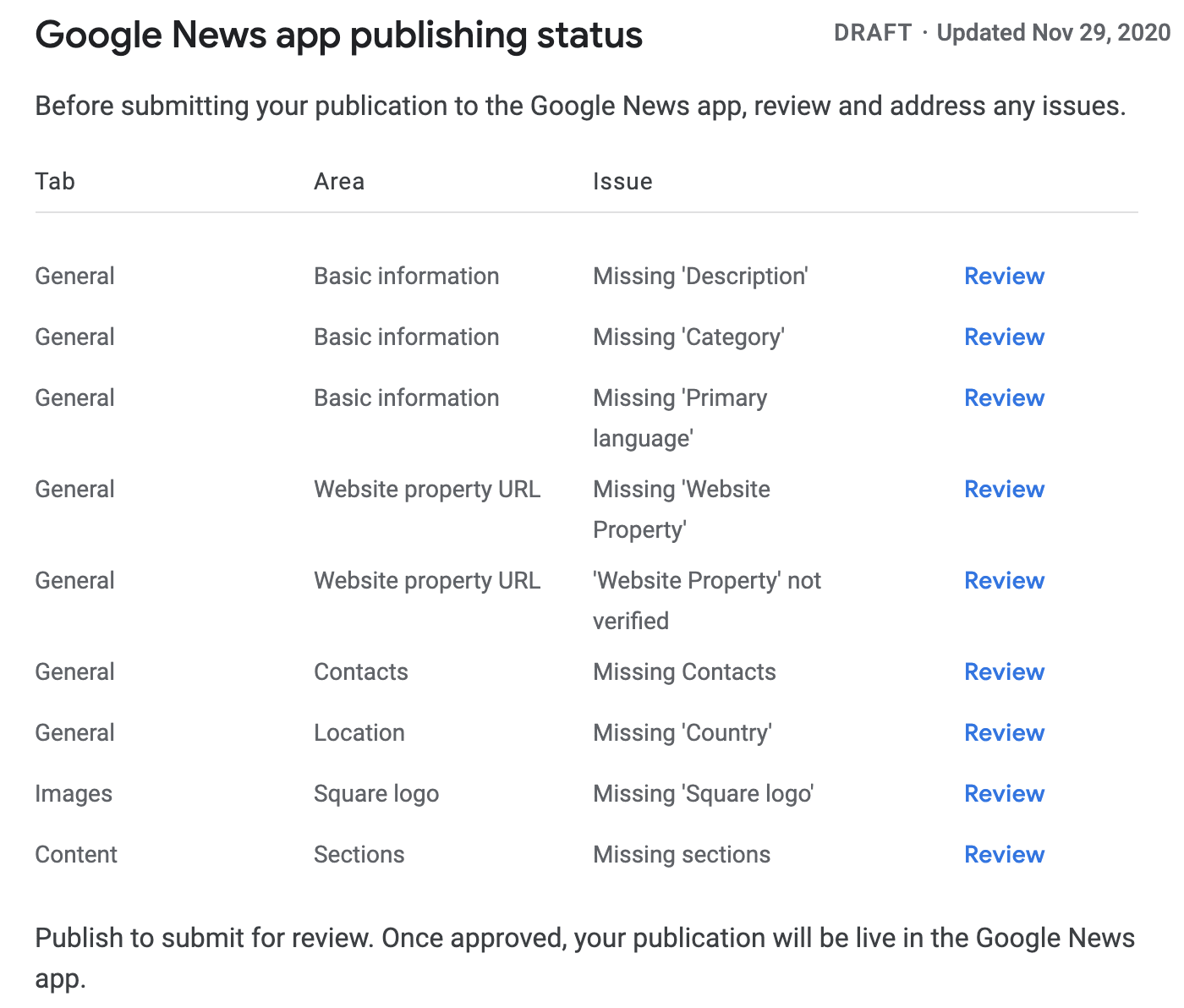The image size is (1184, 1008).
Task: Click the 'Square logo' area cell
Action: [376, 794]
